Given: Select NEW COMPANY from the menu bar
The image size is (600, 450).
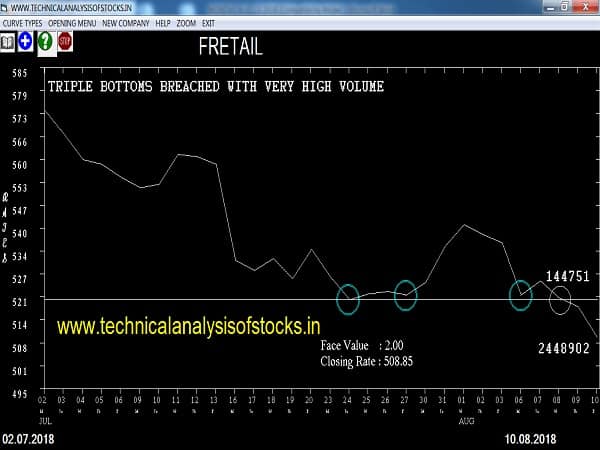Looking at the screenshot, I should pyautogui.click(x=128, y=21).
